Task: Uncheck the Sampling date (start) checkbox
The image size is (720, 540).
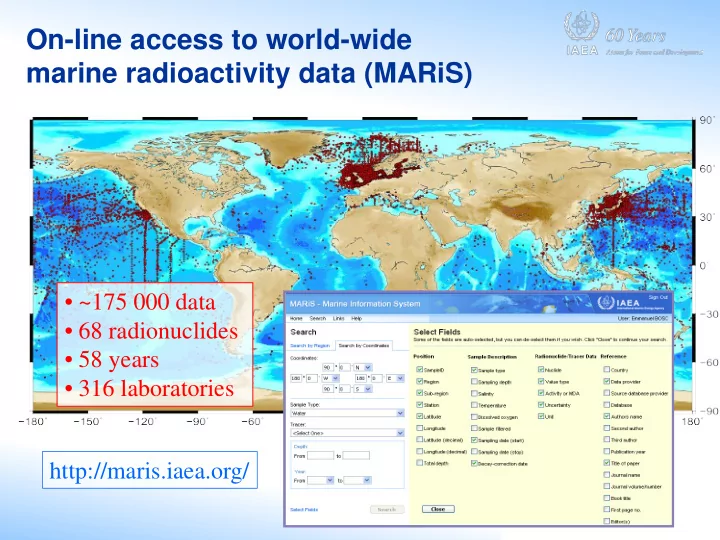Action: pos(474,440)
